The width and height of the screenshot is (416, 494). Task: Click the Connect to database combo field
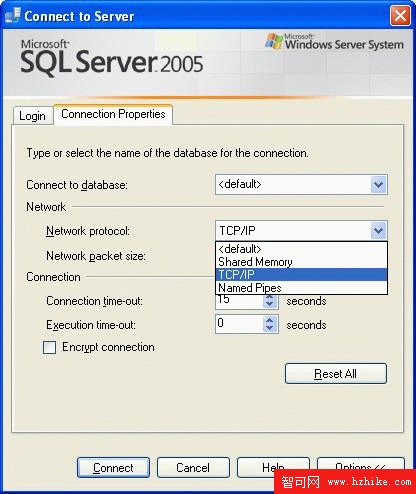(x=301, y=184)
